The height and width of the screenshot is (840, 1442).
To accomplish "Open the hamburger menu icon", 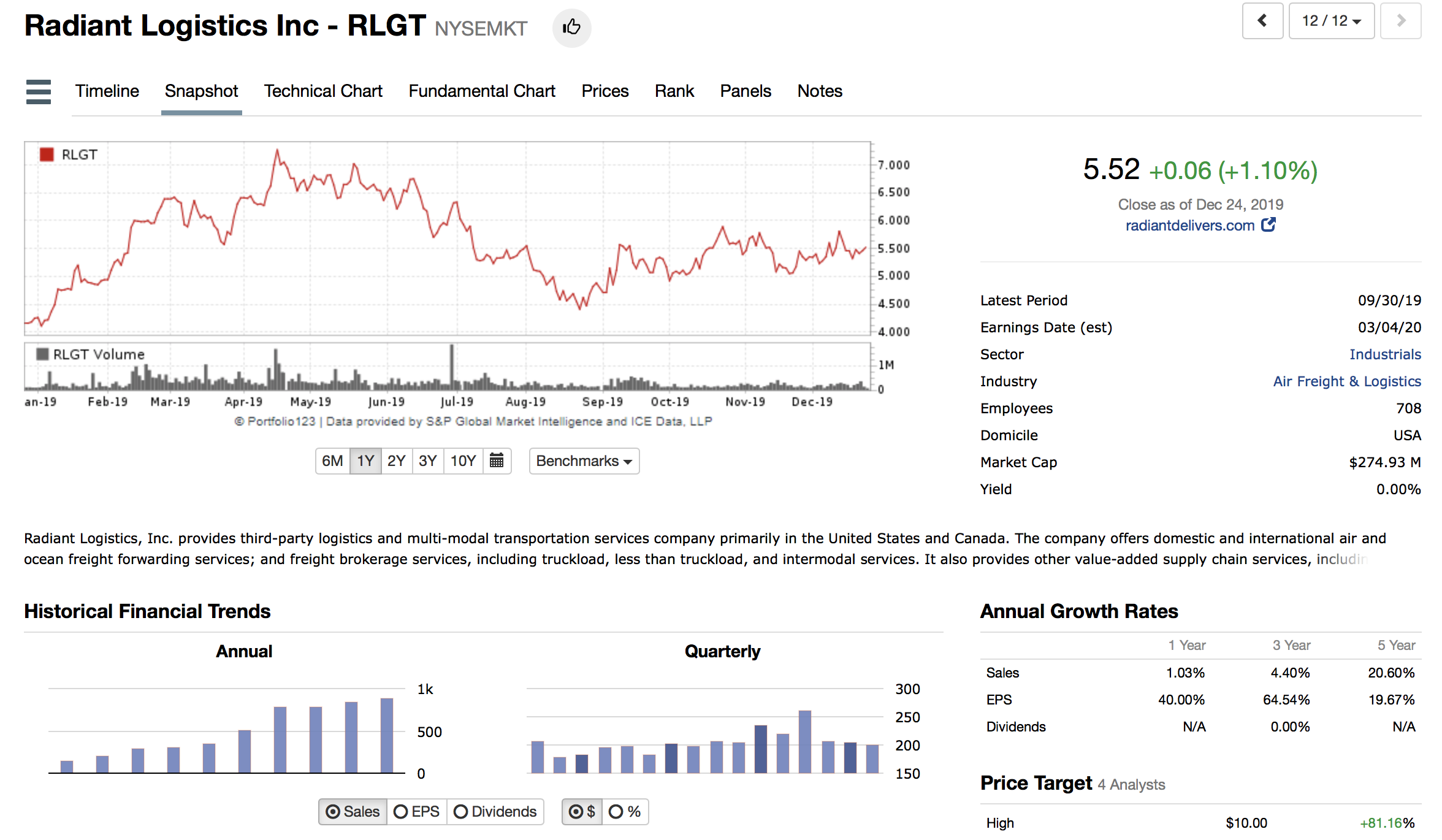I will (x=39, y=91).
